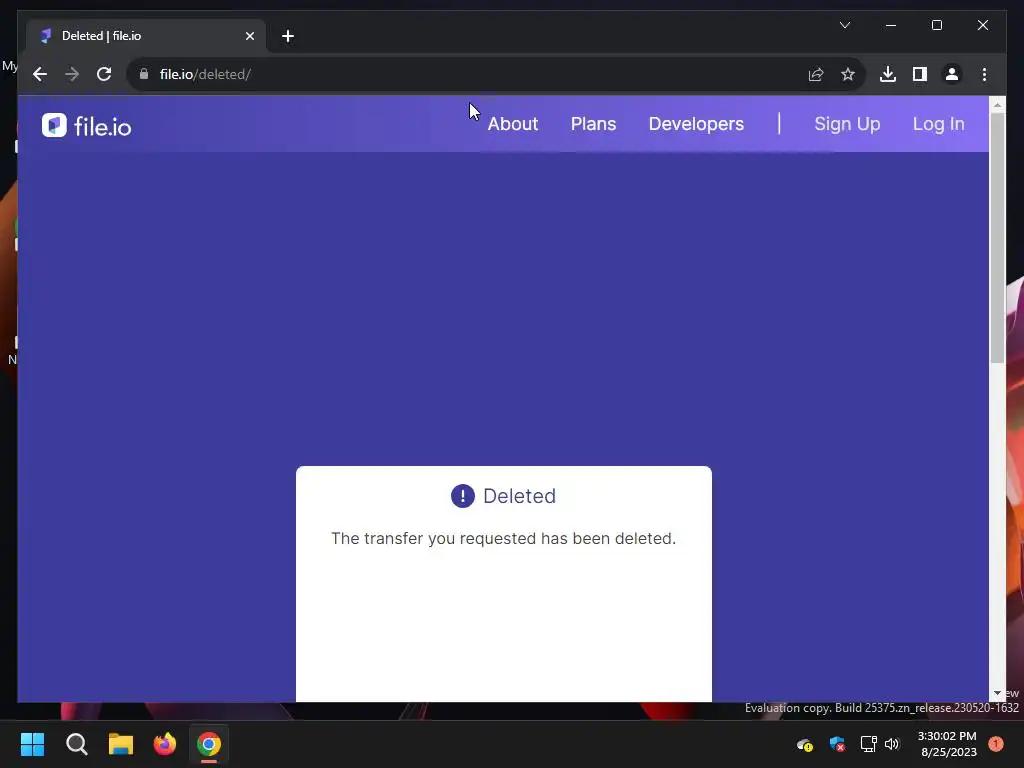Image resolution: width=1024 pixels, height=768 pixels.
Task: Click the scrollbar down arrow
Action: [x=997, y=694]
